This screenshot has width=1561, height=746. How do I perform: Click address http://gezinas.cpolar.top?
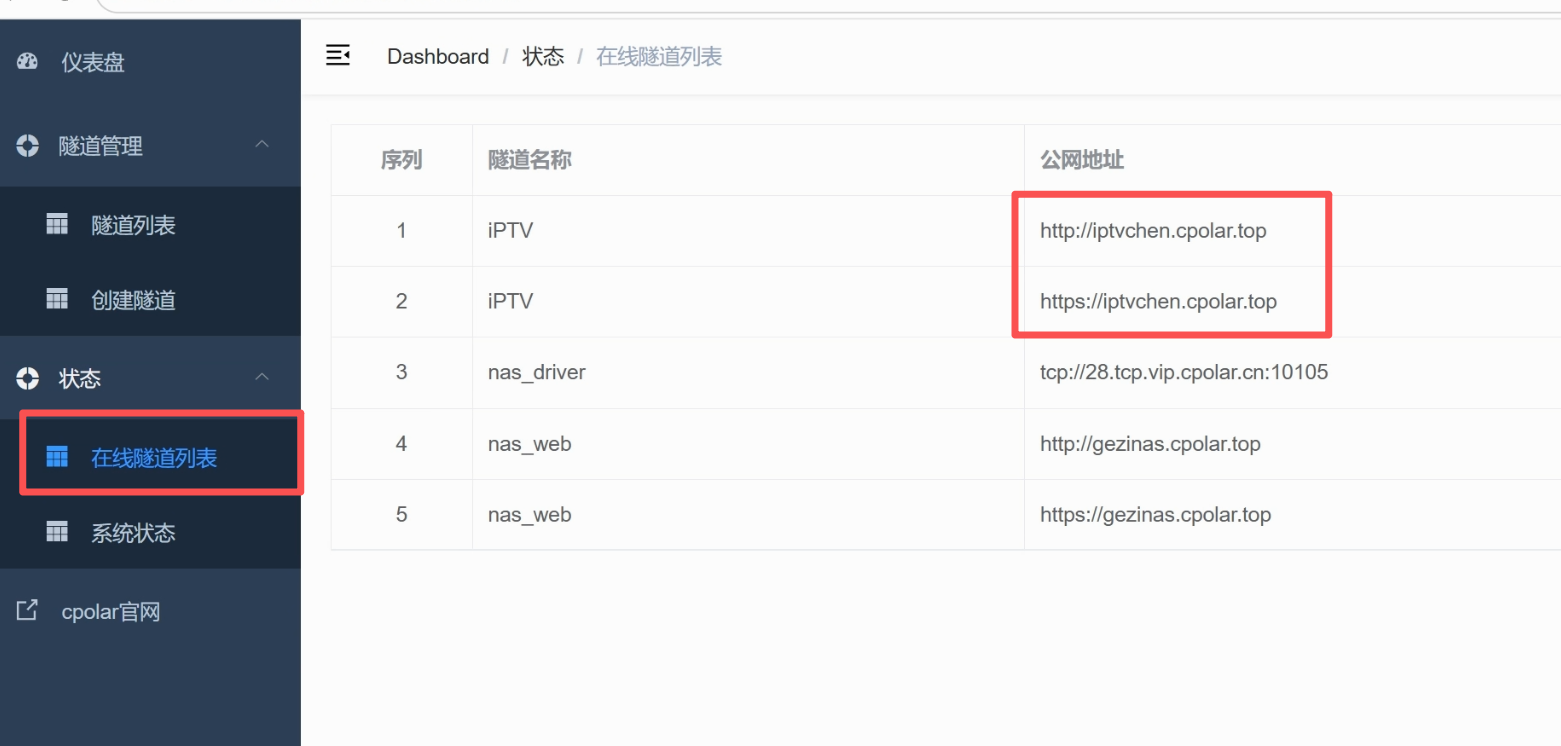tap(1150, 443)
